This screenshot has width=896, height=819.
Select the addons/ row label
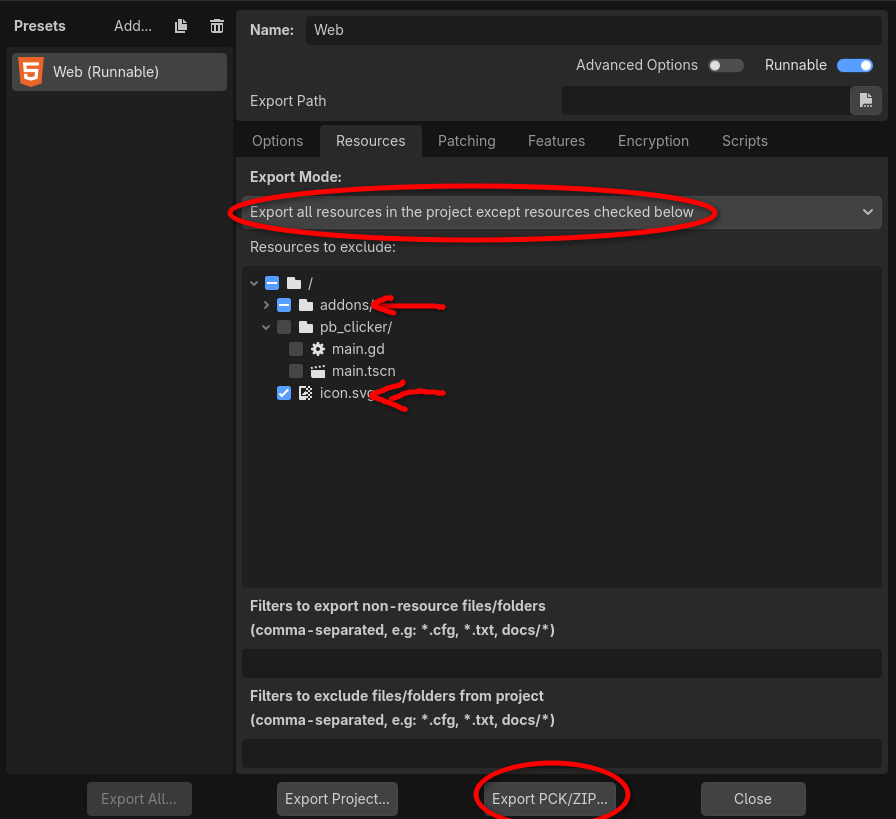(x=346, y=305)
